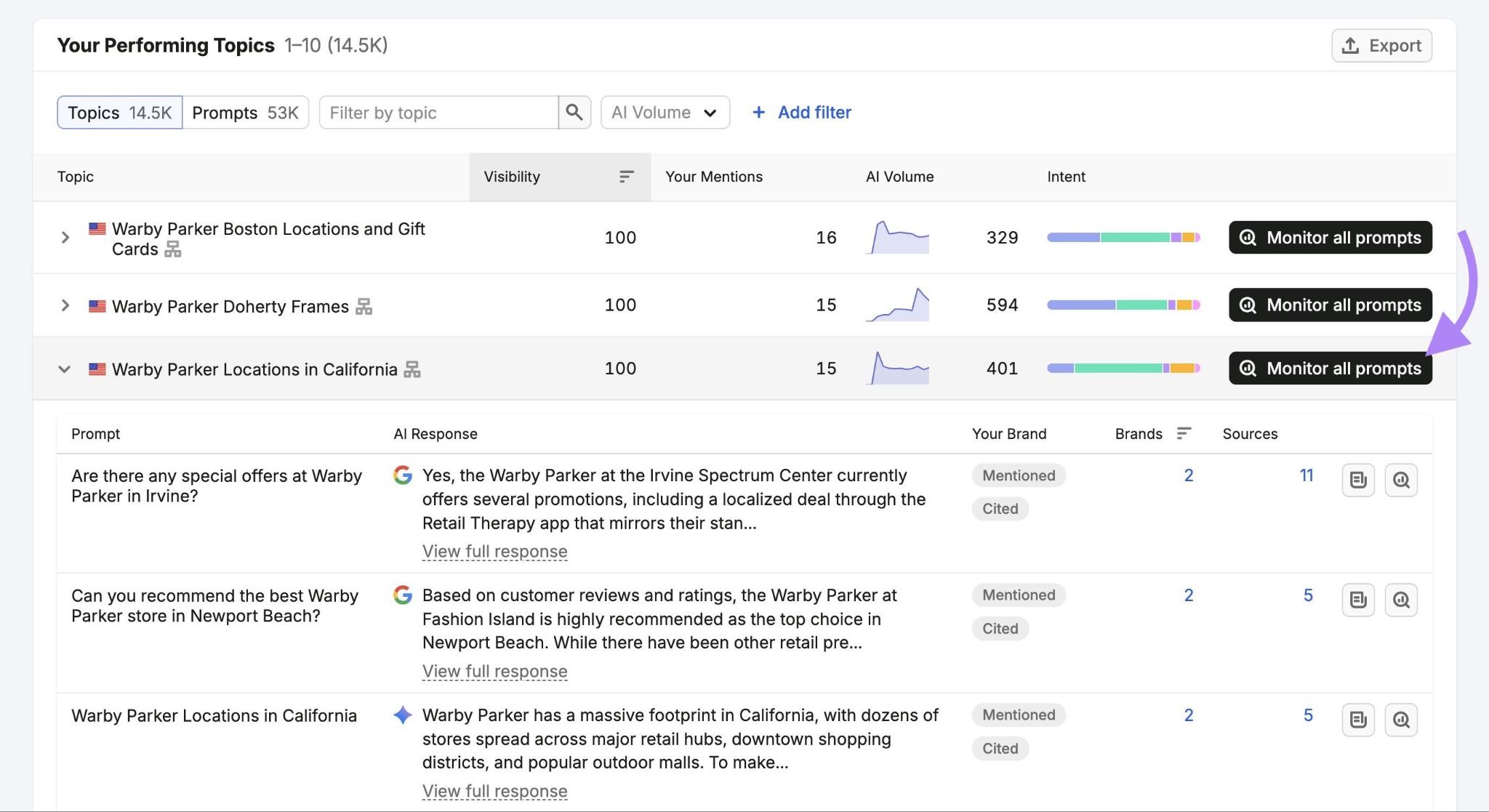Viewport: 1489px width, 812px height.
Task: Open brands count 2 for the Irvine prompt
Action: (x=1189, y=475)
